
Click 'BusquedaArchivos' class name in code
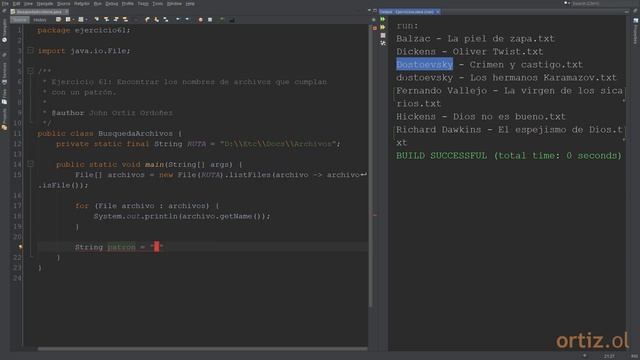tap(135, 133)
